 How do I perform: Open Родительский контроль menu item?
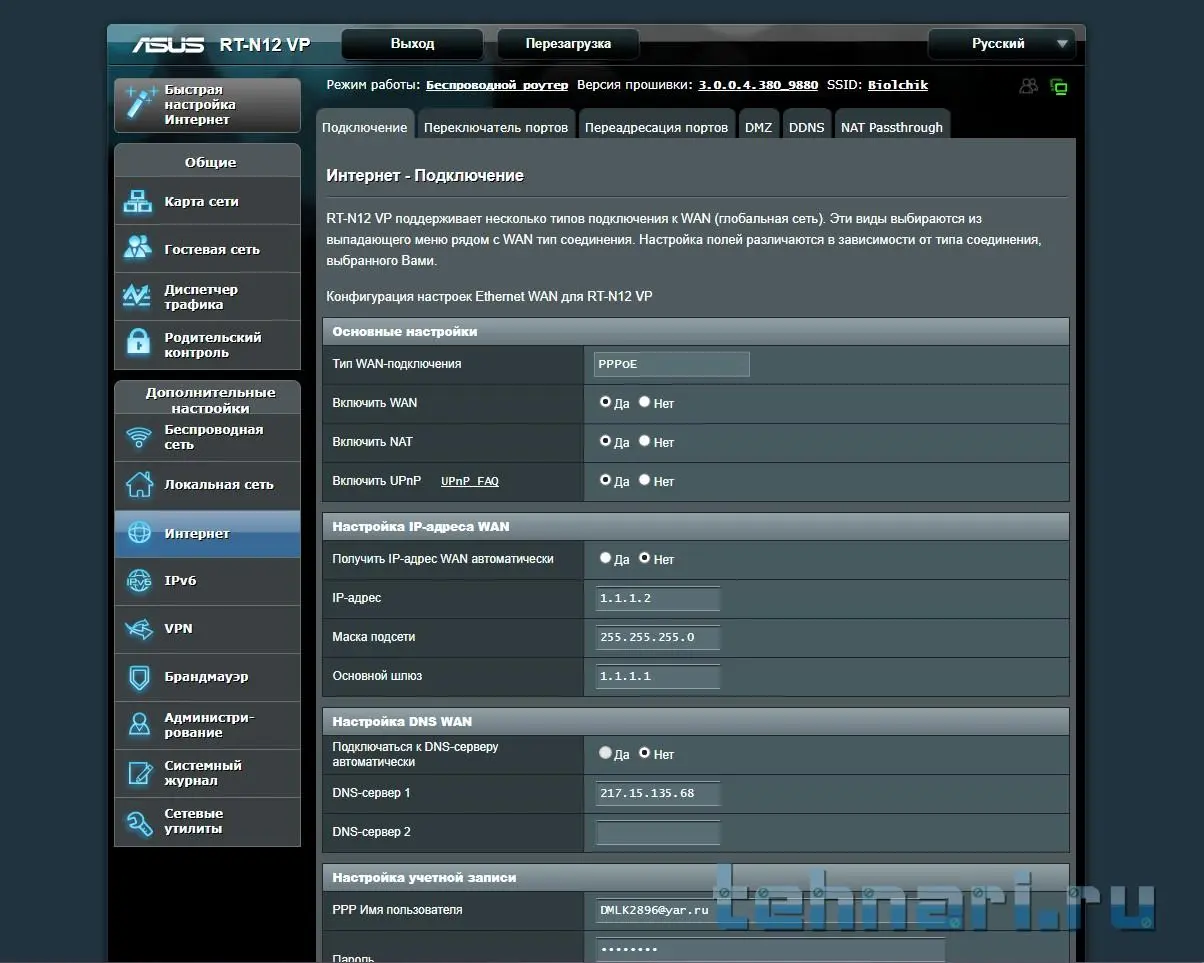[x=207, y=345]
